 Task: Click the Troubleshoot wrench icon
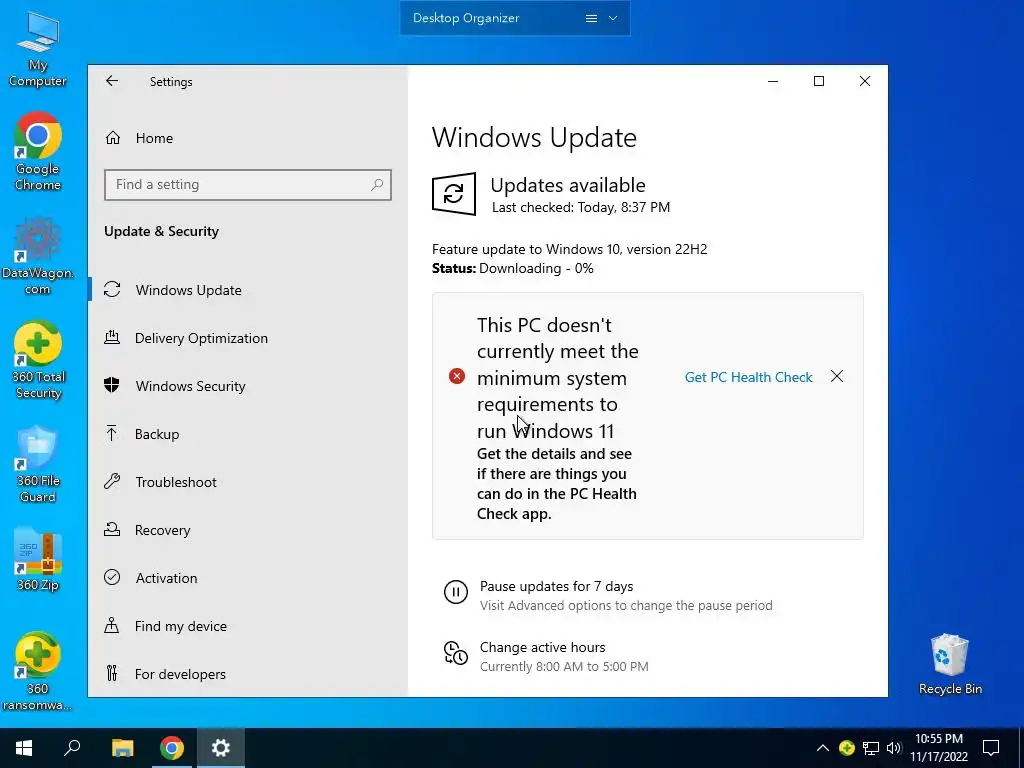click(x=112, y=481)
